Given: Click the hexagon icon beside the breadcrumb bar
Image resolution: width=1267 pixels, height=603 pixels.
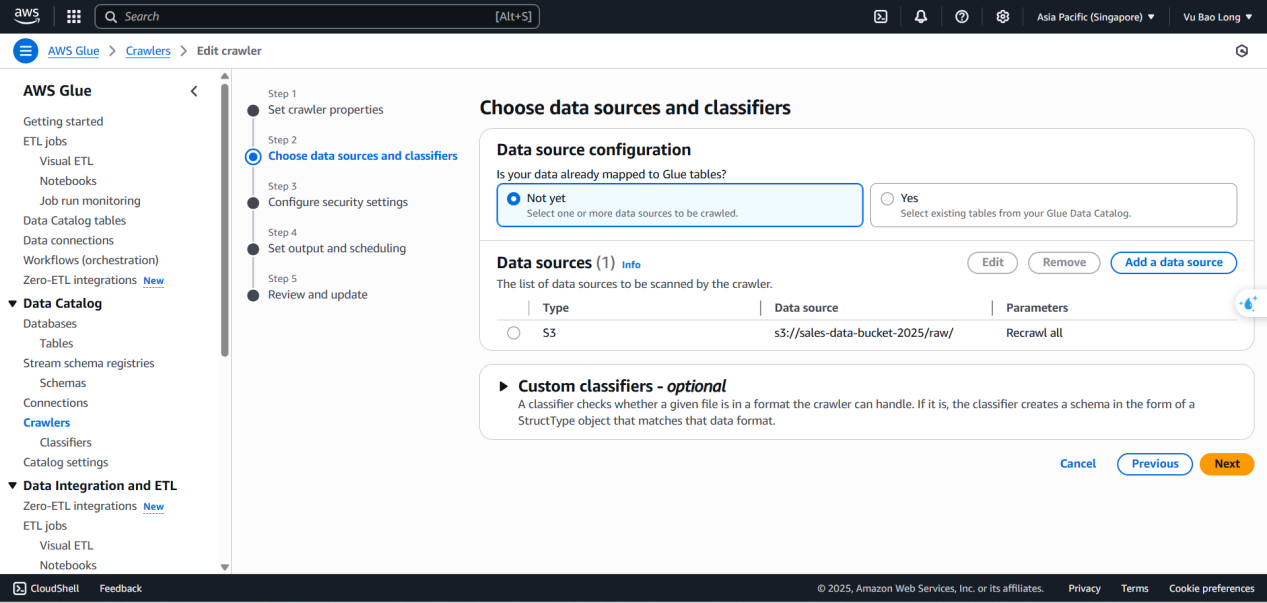Looking at the screenshot, I should coord(1242,51).
